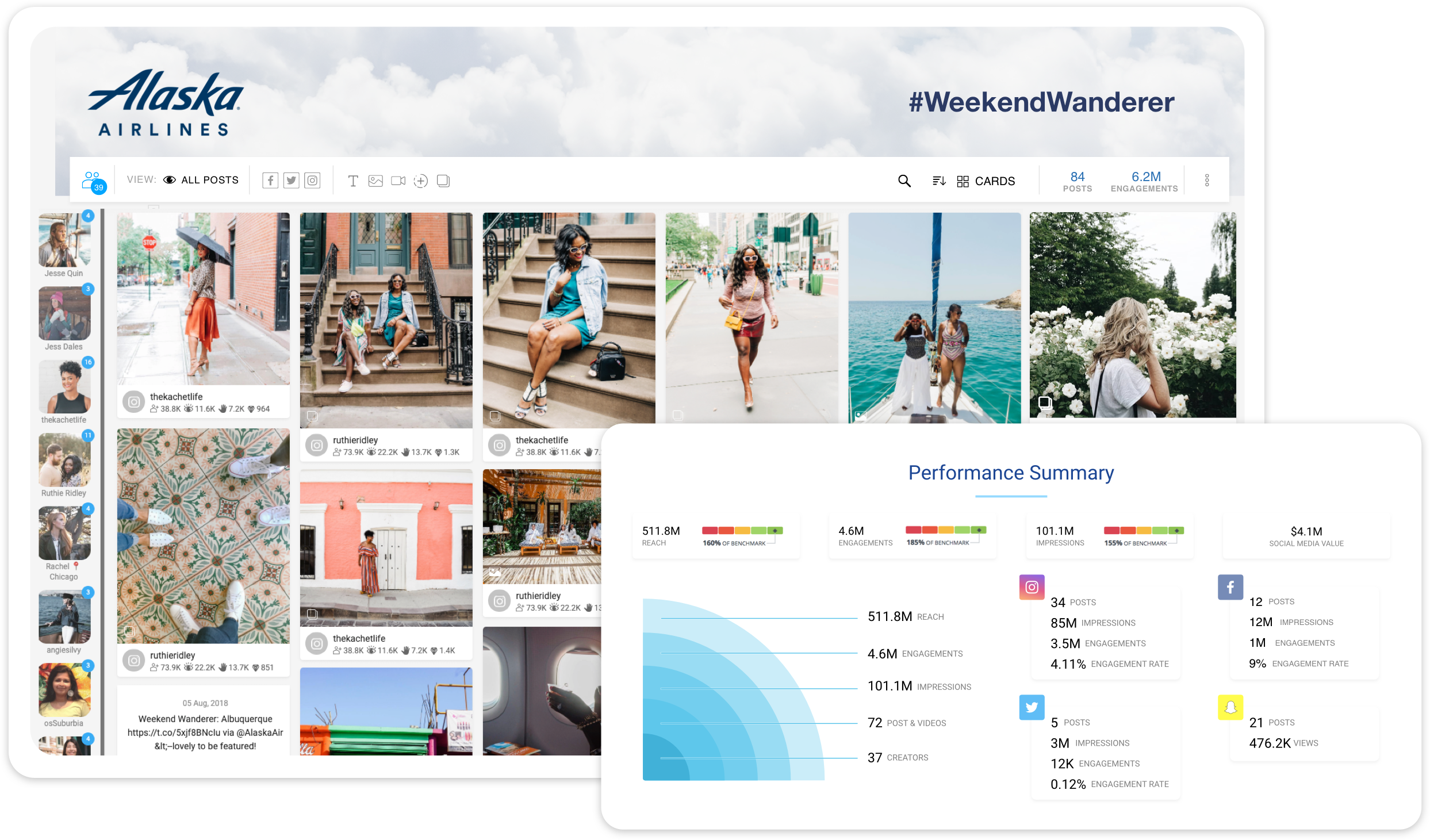
Task: Click the Instagram icon in Performance Summary
Action: click(1032, 587)
